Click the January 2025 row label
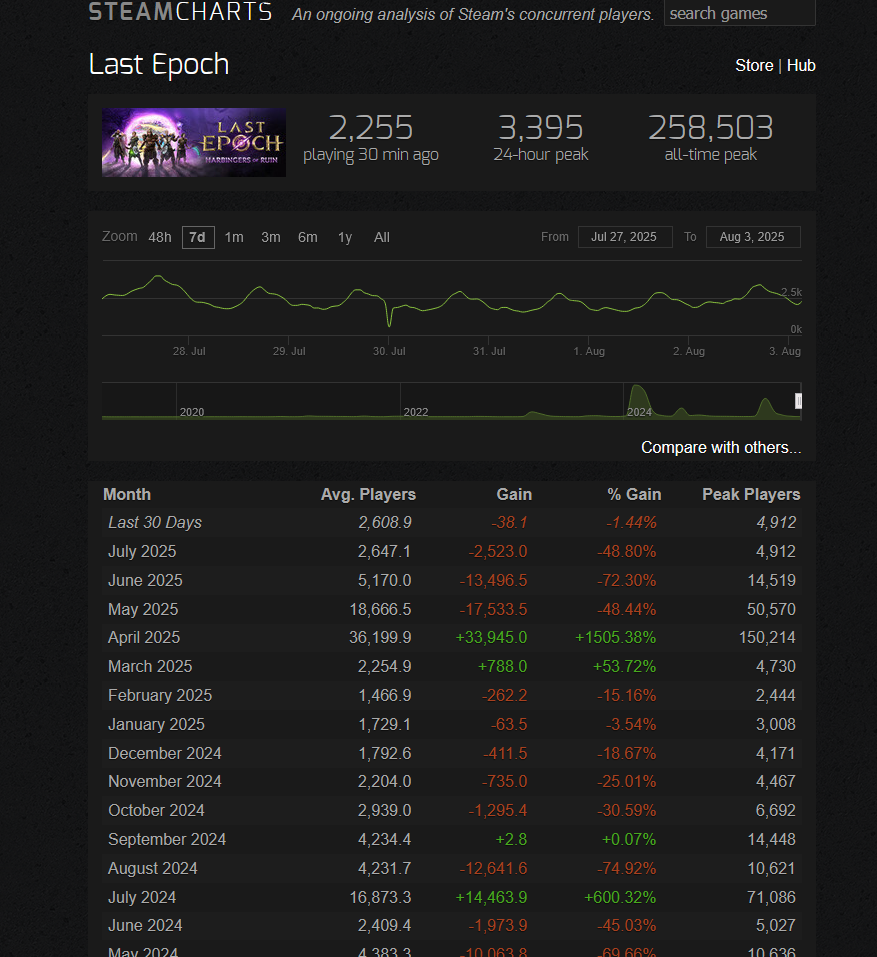The width and height of the screenshot is (877, 957). pyautogui.click(x=156, y=724)
